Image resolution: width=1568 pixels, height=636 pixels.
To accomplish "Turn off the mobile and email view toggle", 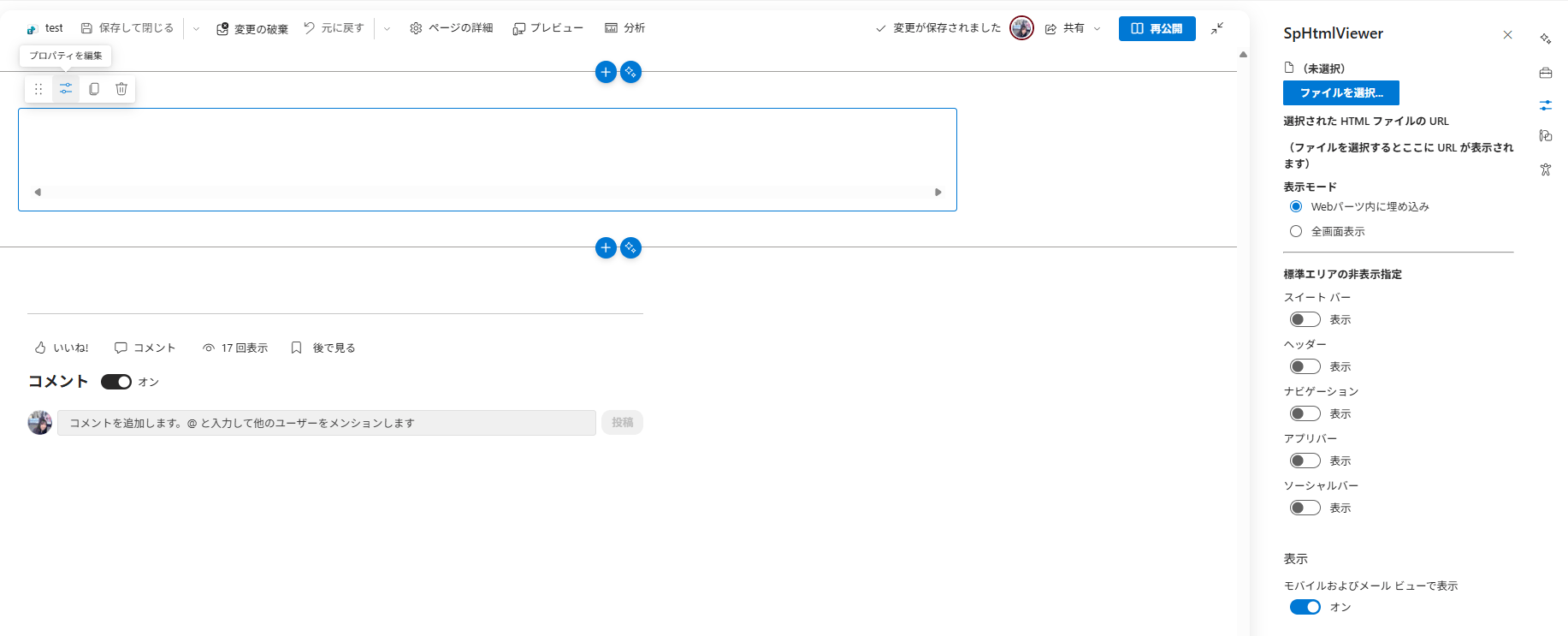I will point(1305,607).
